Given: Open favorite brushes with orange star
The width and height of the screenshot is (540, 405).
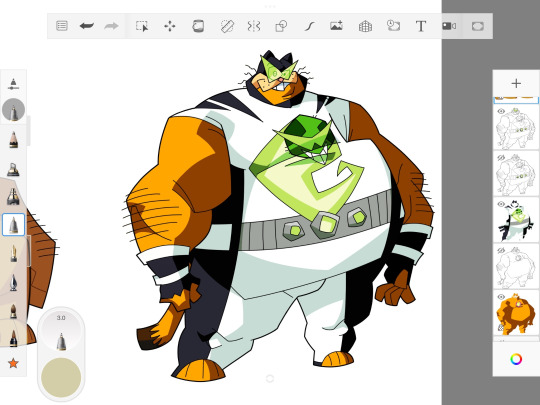Looking at the screenshot, I should pos(13,363).
